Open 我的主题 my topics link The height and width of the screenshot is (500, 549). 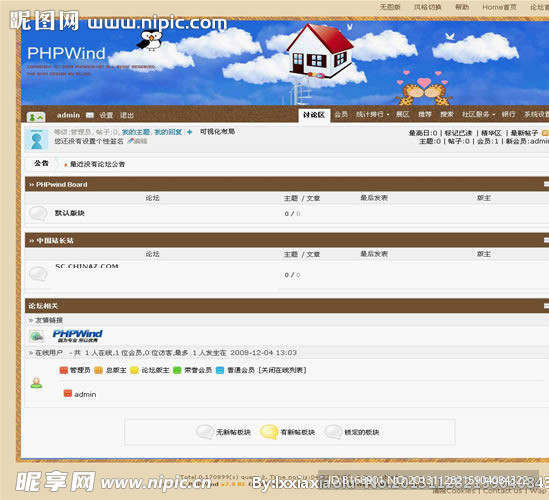click(136, 132)
